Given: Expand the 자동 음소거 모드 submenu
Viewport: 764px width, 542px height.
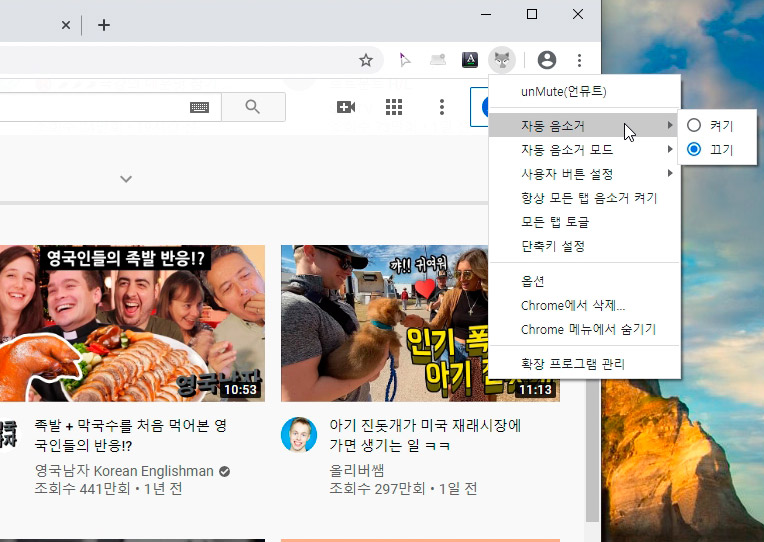Looking at the screenshot, I should tap(584, 150).
